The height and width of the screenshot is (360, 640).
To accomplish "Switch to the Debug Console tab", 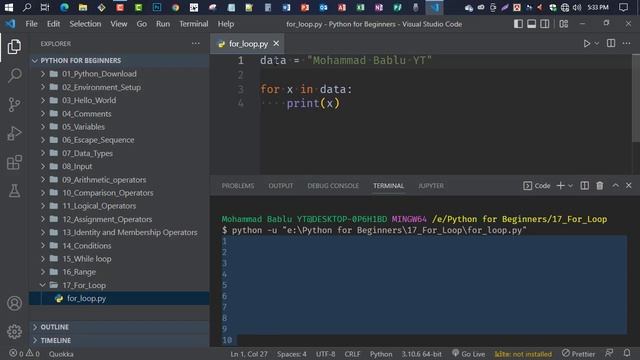I will pyautogui.click(x=333, y=186).
